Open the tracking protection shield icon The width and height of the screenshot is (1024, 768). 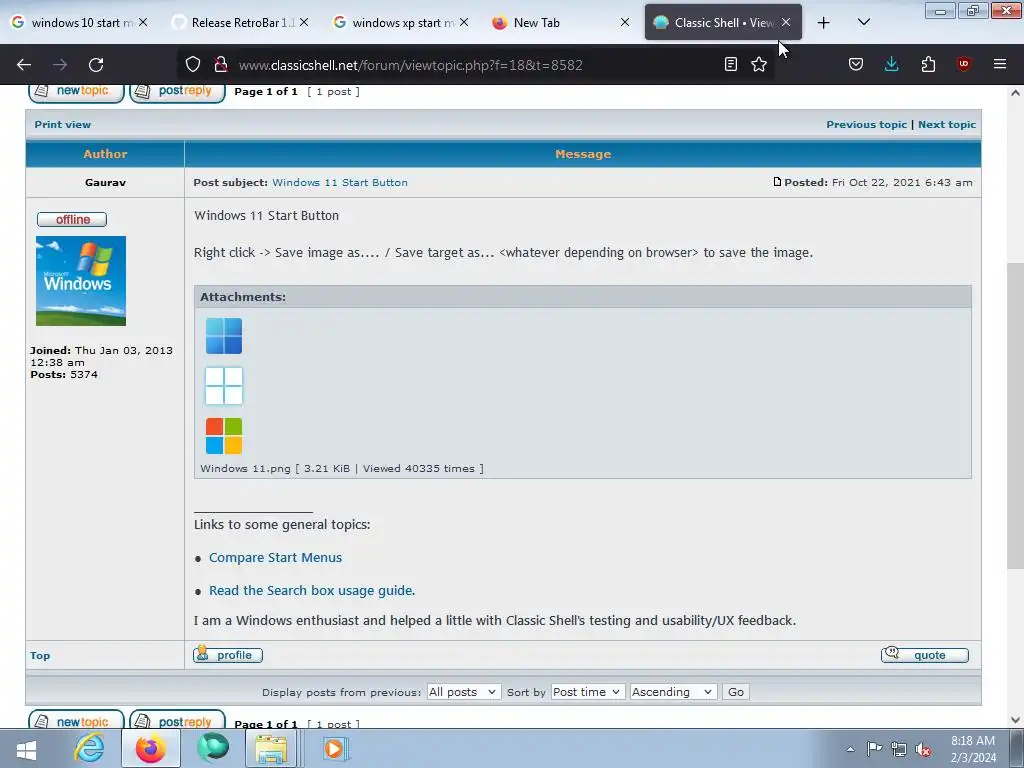click(x=193, y=64)
